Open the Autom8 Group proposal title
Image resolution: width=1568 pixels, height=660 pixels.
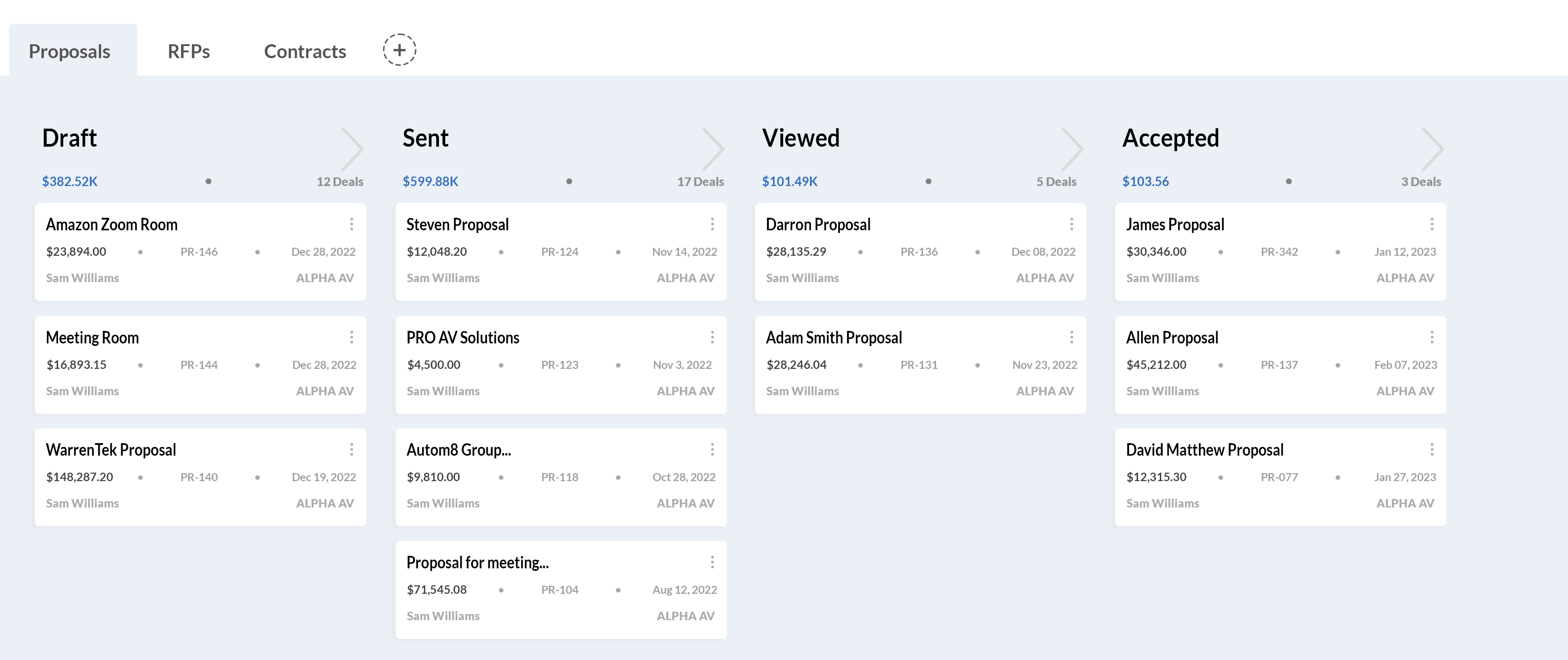point(458,450)
